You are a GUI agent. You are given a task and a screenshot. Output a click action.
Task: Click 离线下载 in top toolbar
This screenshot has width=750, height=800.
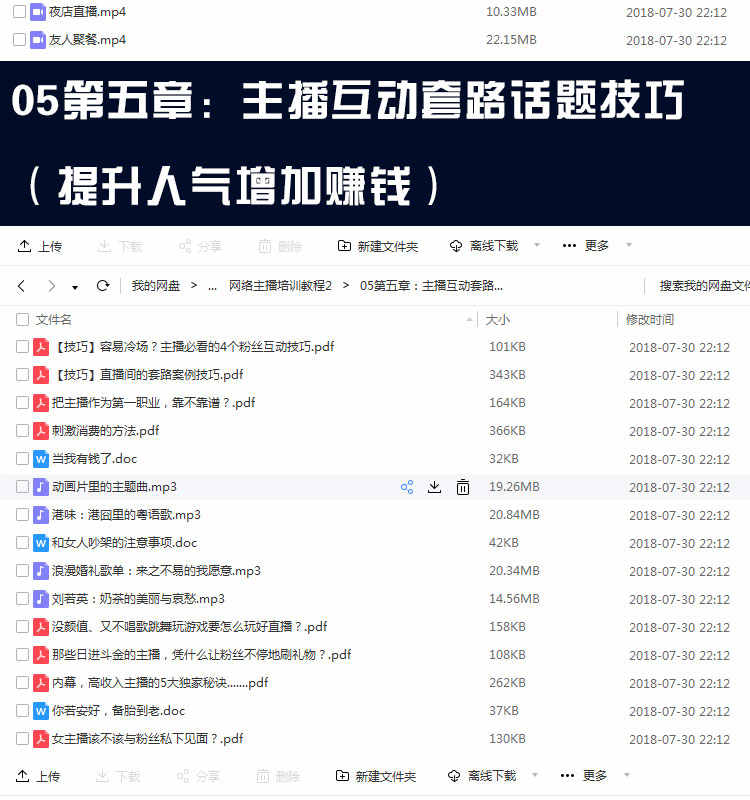click(x=484, y=246)
